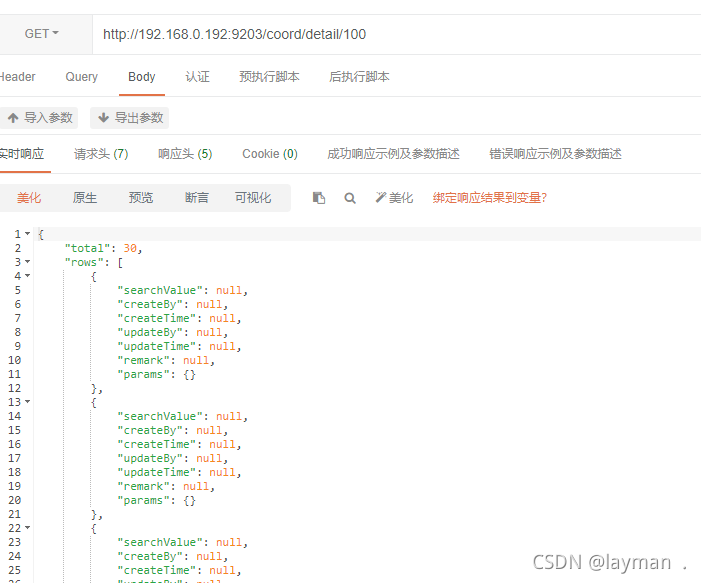Screen dimensions: 701x583
Task: Select the 实时响应 tab
Action: click(x=22, y=154)
